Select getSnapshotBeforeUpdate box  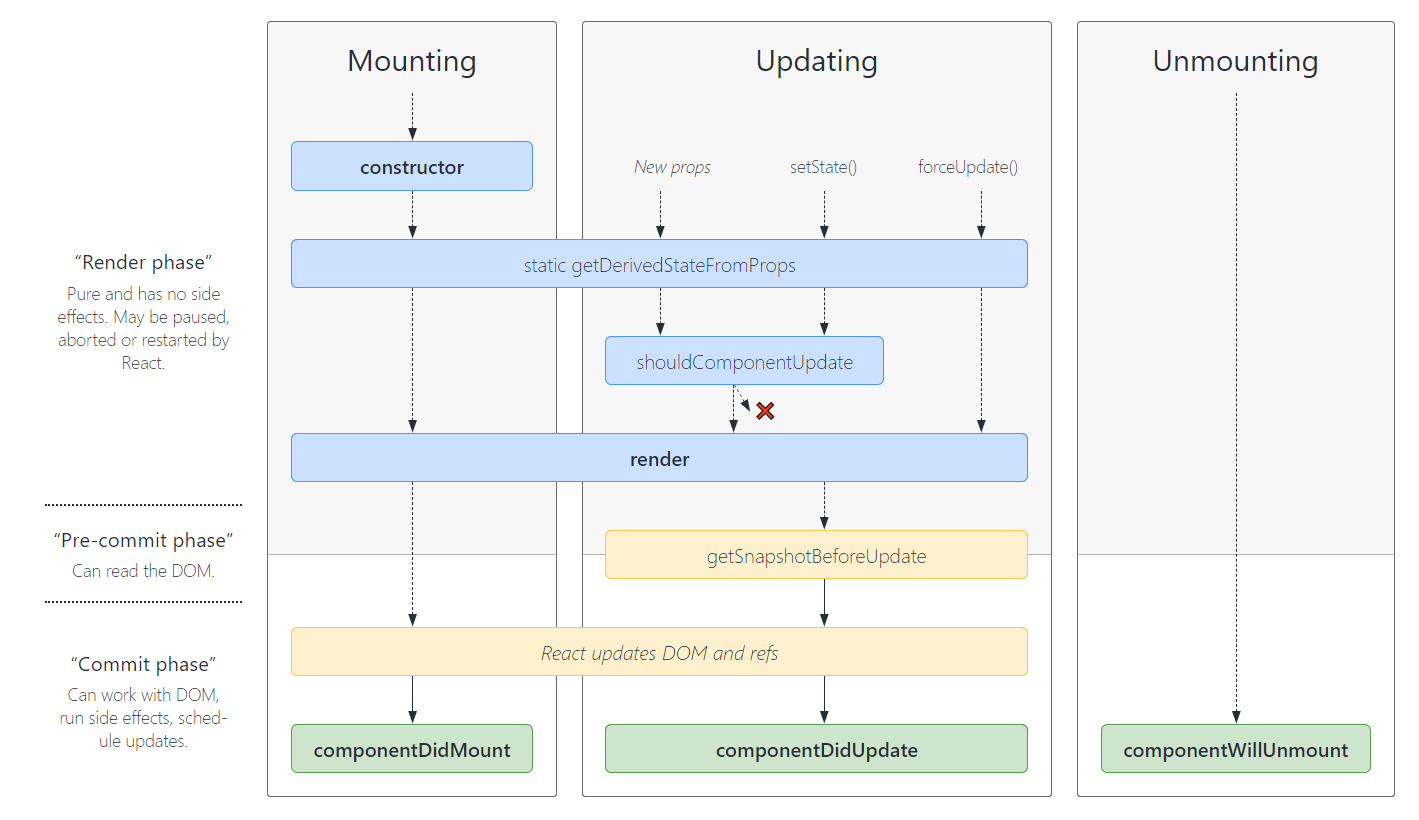pos(816,555)
